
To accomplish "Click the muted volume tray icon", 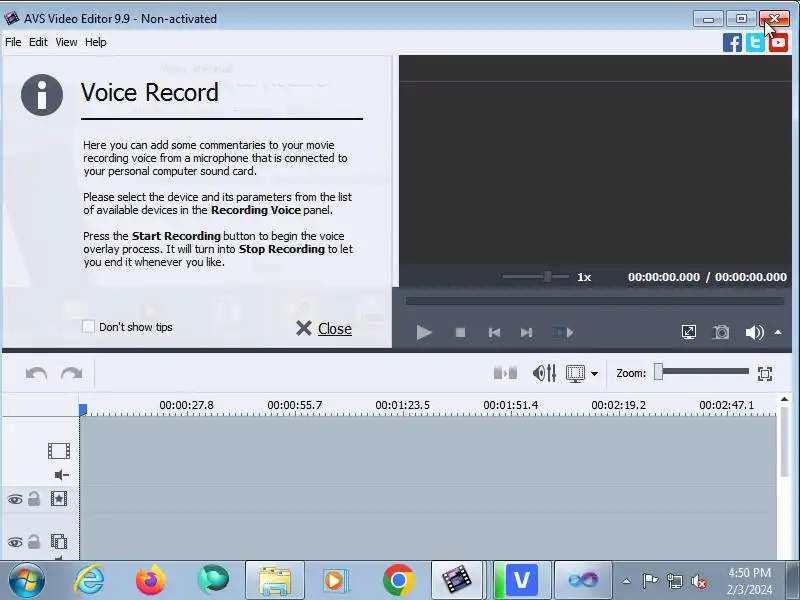I will pyautogui.click(x=699, y=581).
